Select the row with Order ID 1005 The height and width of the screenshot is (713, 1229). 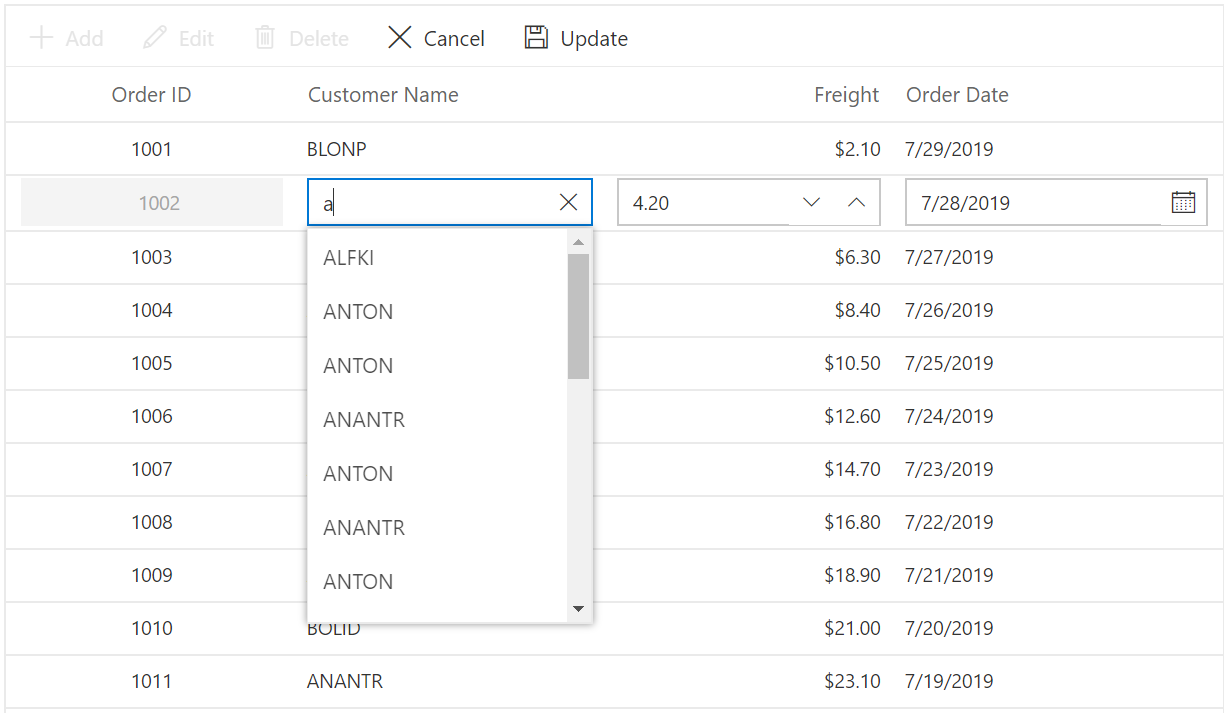coord(614,363)
